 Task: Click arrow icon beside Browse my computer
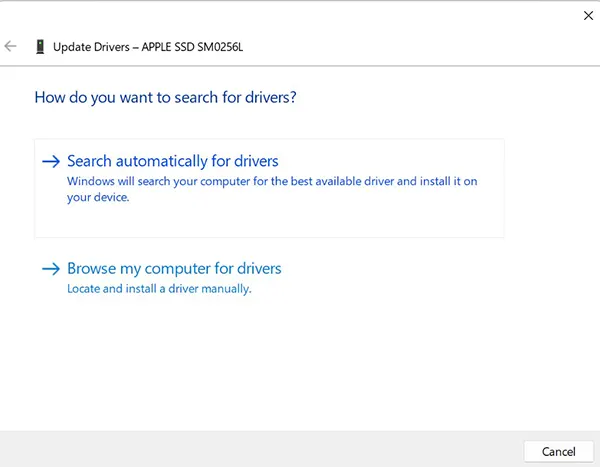[x=51, y=269]
